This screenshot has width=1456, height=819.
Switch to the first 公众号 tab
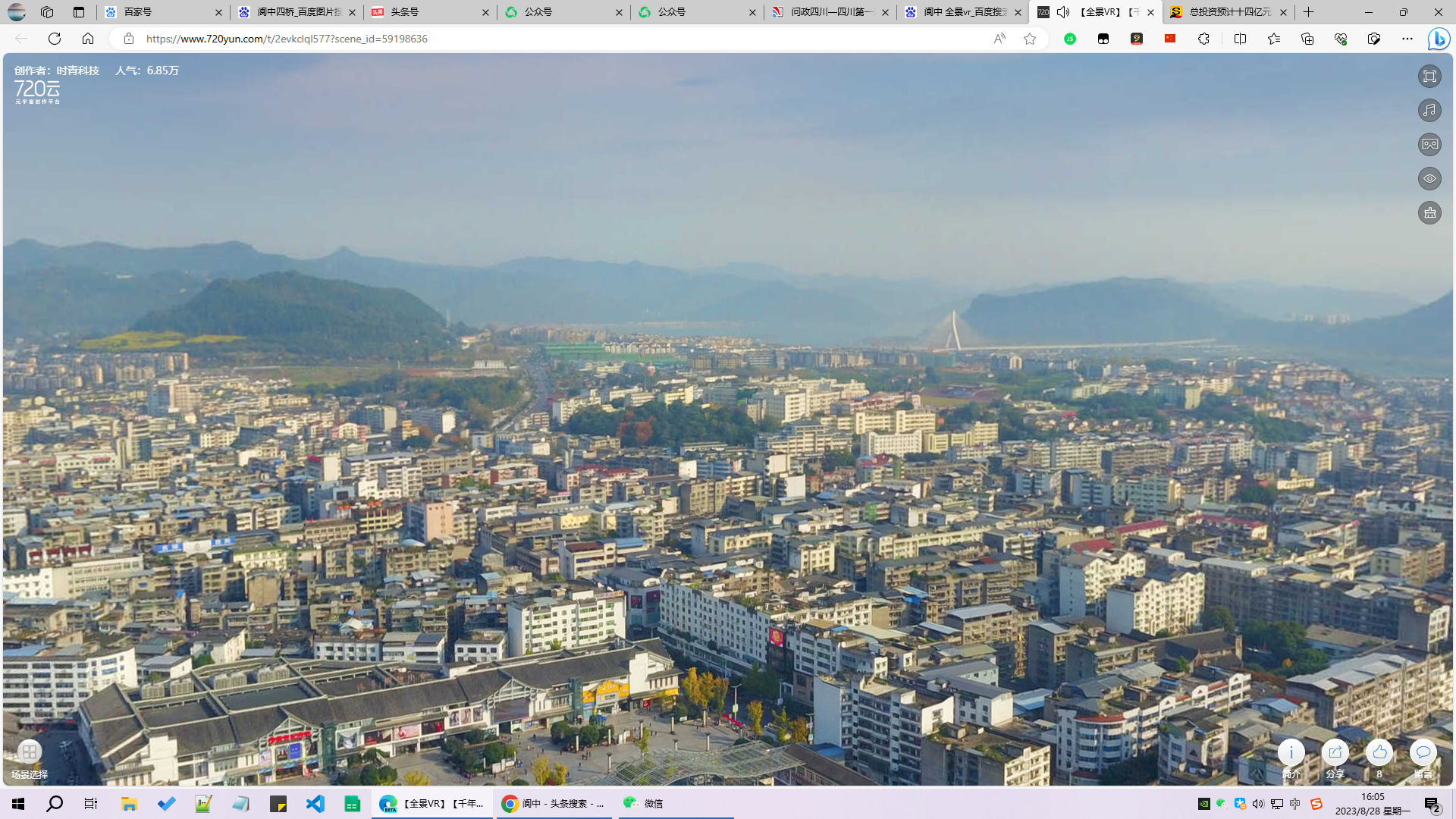[563, 12]
